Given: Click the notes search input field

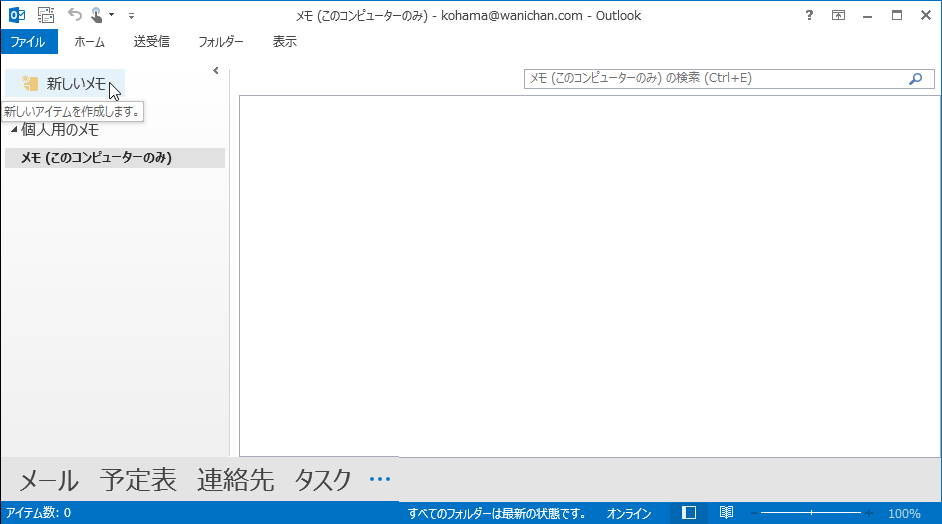Looking at the screenshot, I should tap(715, 78).
